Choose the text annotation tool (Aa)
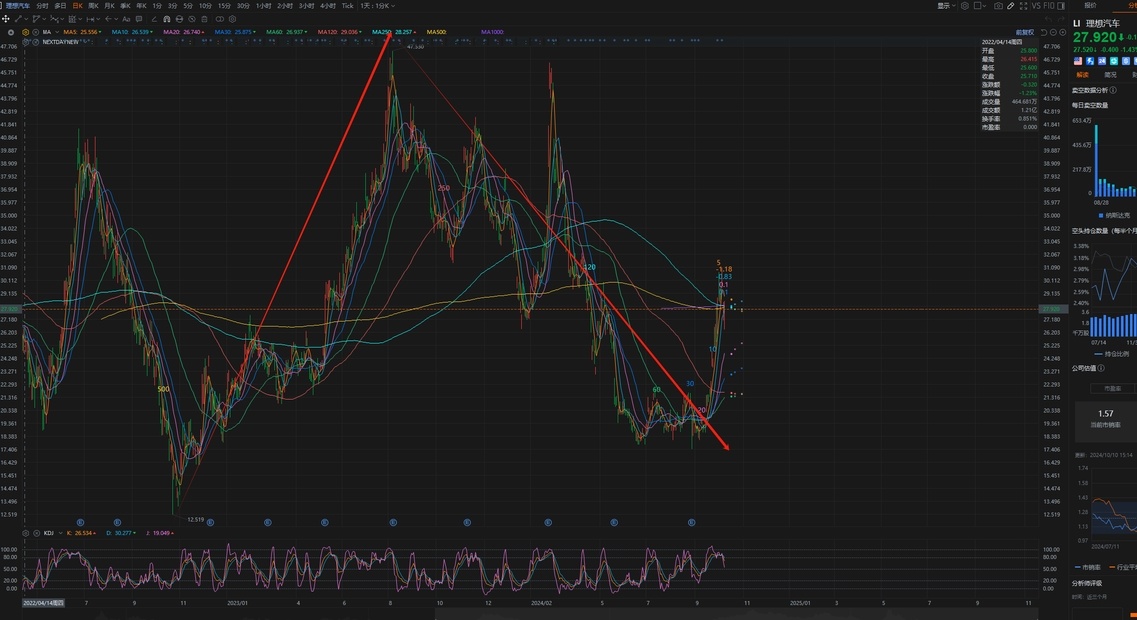1137x620 pixels. [x=126, y=19]
